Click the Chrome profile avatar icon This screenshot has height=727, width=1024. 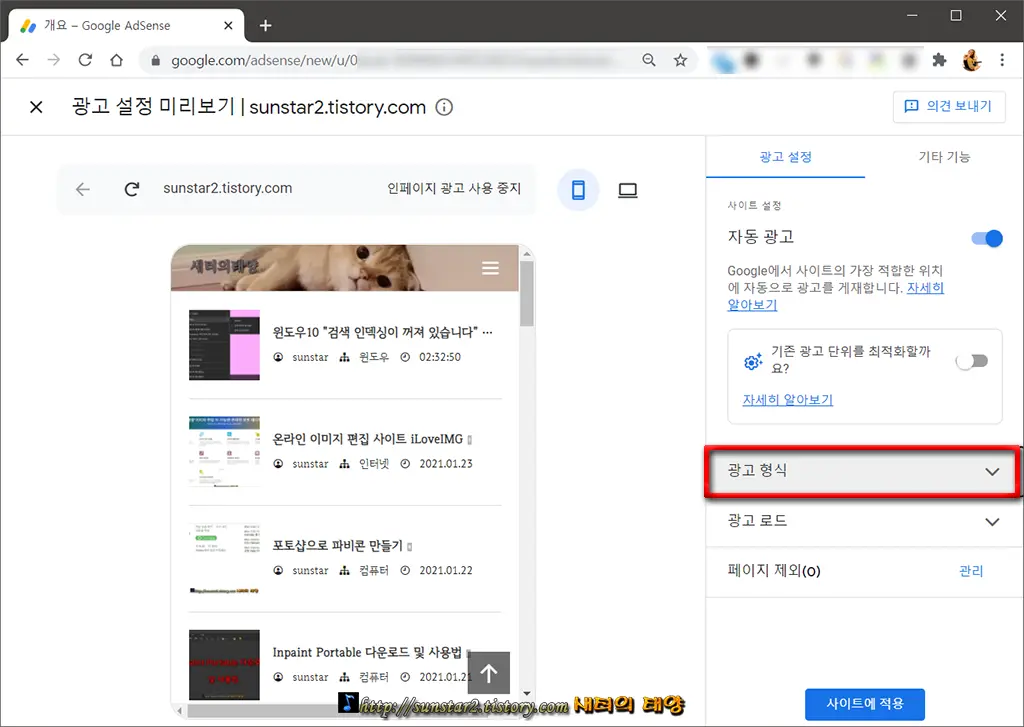(x=971, y=60)
